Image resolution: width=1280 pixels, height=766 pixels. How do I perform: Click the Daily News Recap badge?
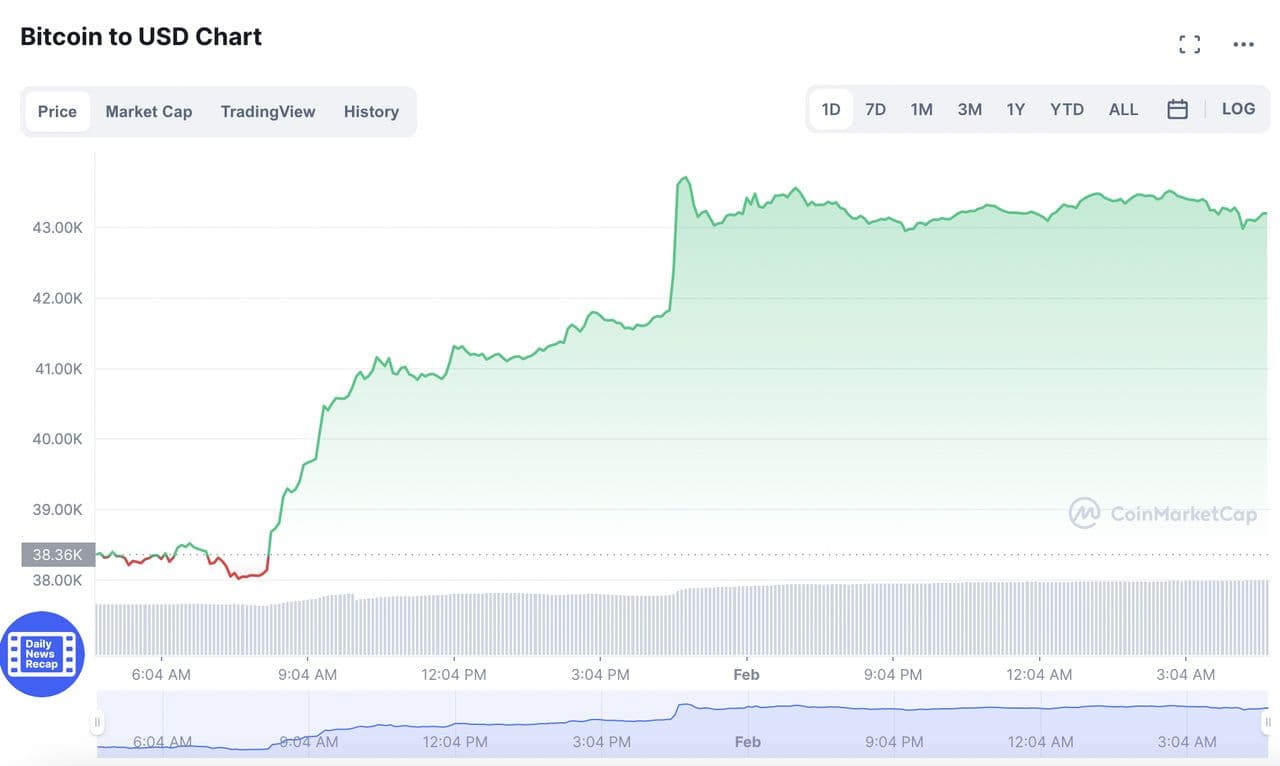pyautogui.click(x=41, y=654)
